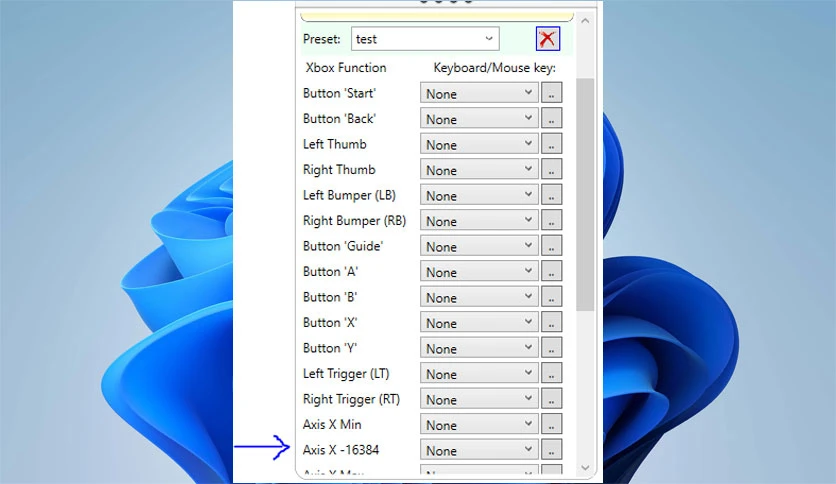Click the "Button 'Start'" label
Image resolution: width=836 pixels, height=484 pixels.
[x=339, y=93]
